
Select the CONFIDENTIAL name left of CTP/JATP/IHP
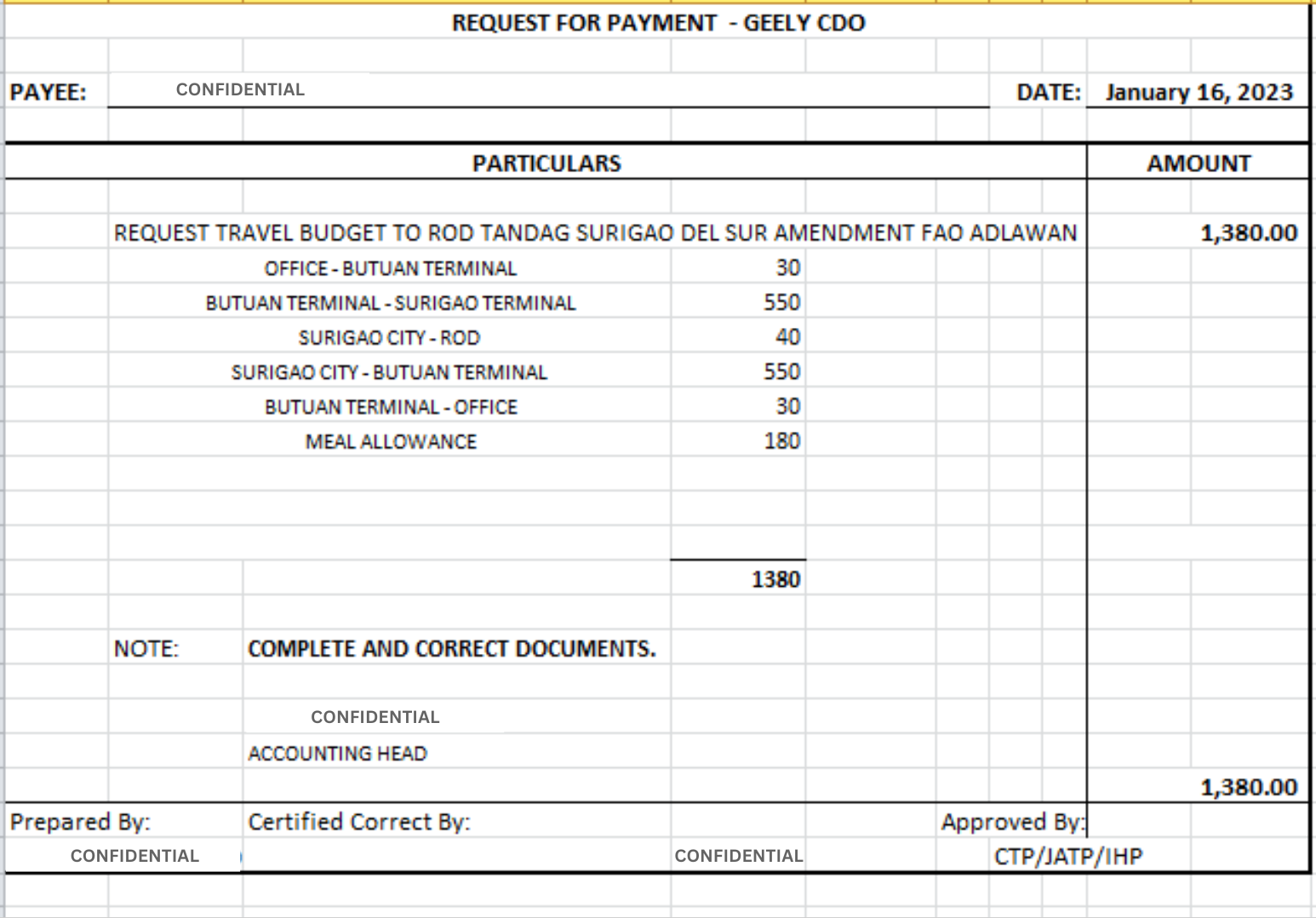(x=739, y=856)
